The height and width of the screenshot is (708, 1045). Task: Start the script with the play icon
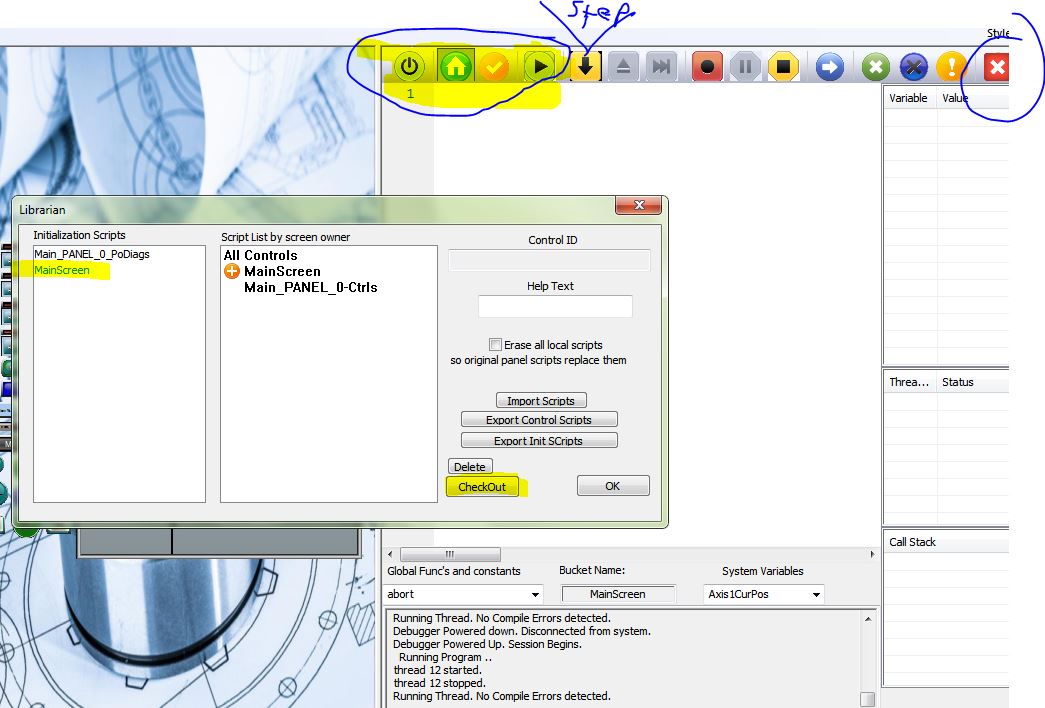click(540, 67)
